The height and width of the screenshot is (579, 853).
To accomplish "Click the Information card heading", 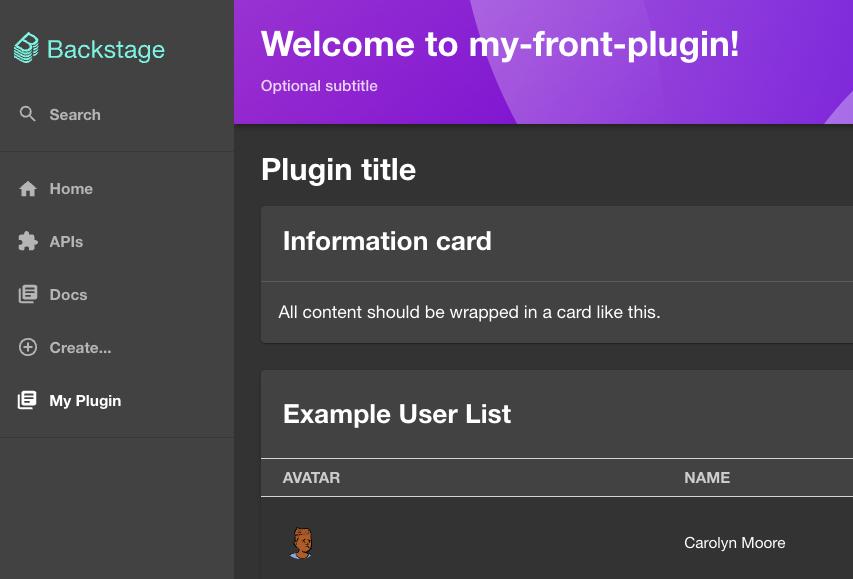I will pos(387,241).
